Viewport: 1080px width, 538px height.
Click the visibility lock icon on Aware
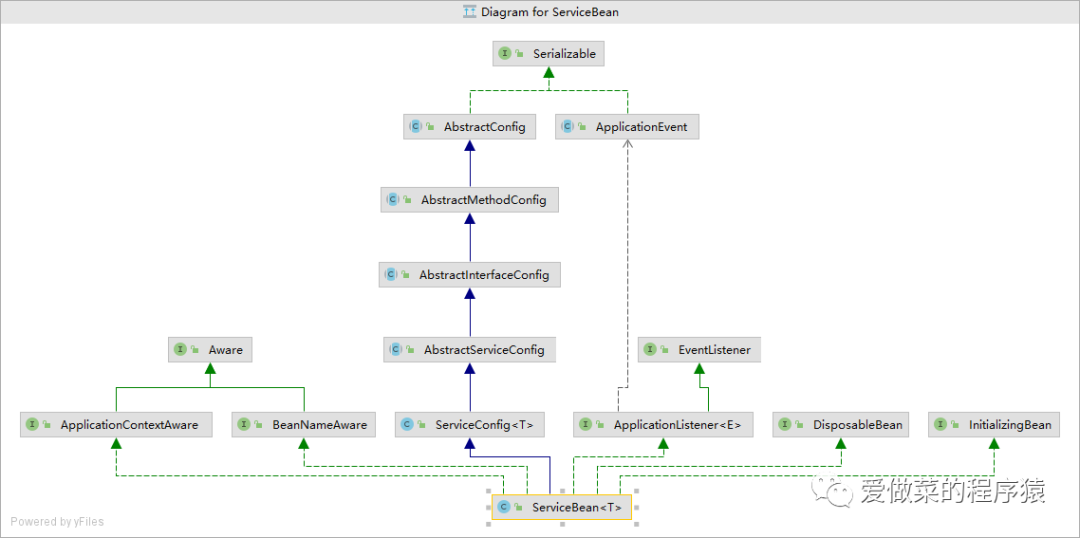click(196, 351)
